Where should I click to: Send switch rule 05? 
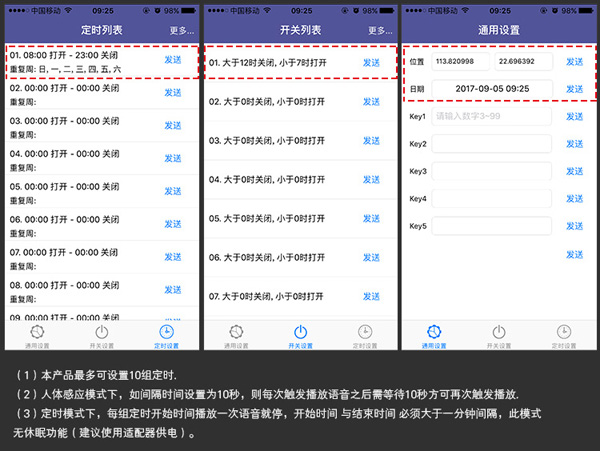371,218
